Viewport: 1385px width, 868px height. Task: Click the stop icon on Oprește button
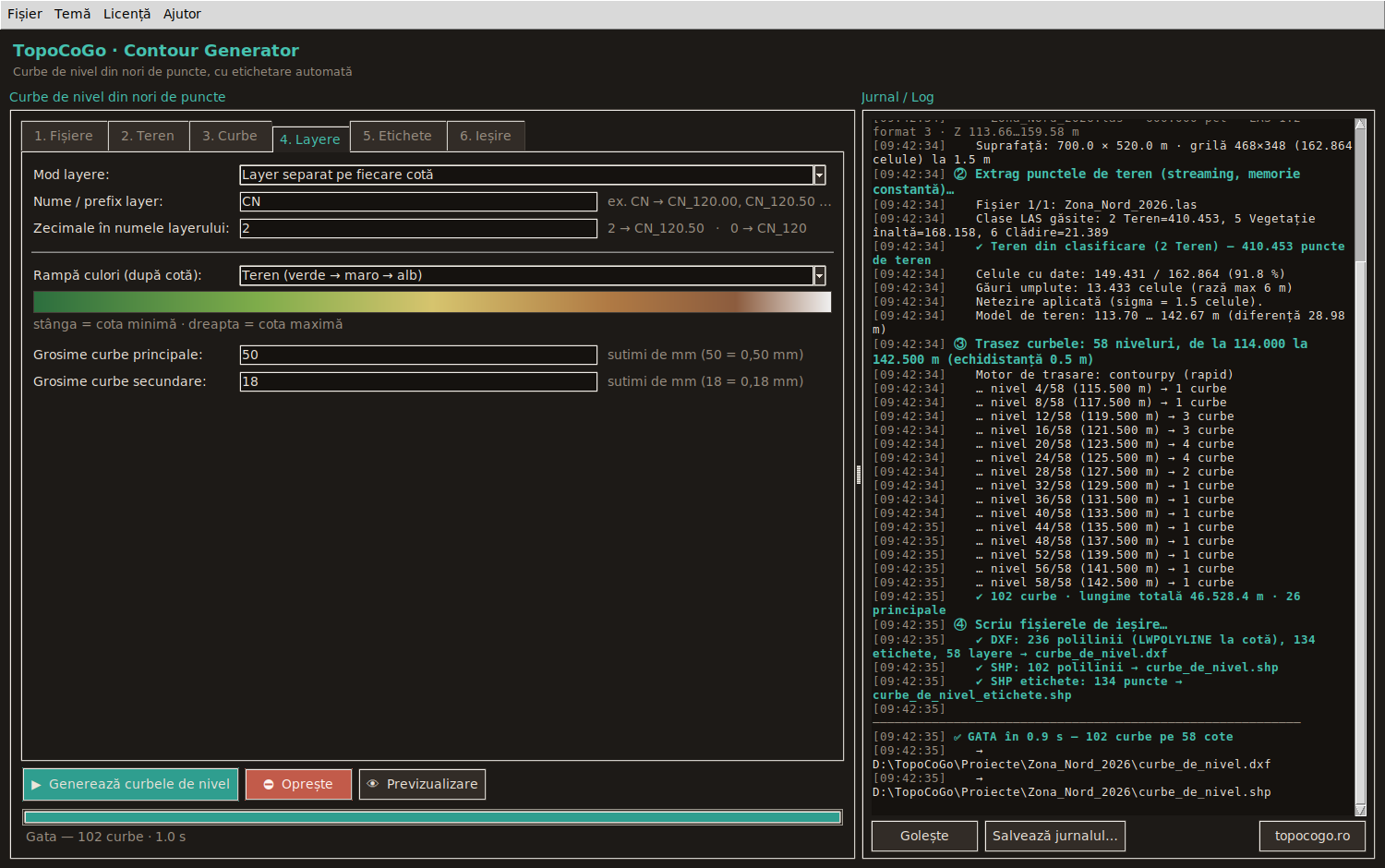(269, 785)
